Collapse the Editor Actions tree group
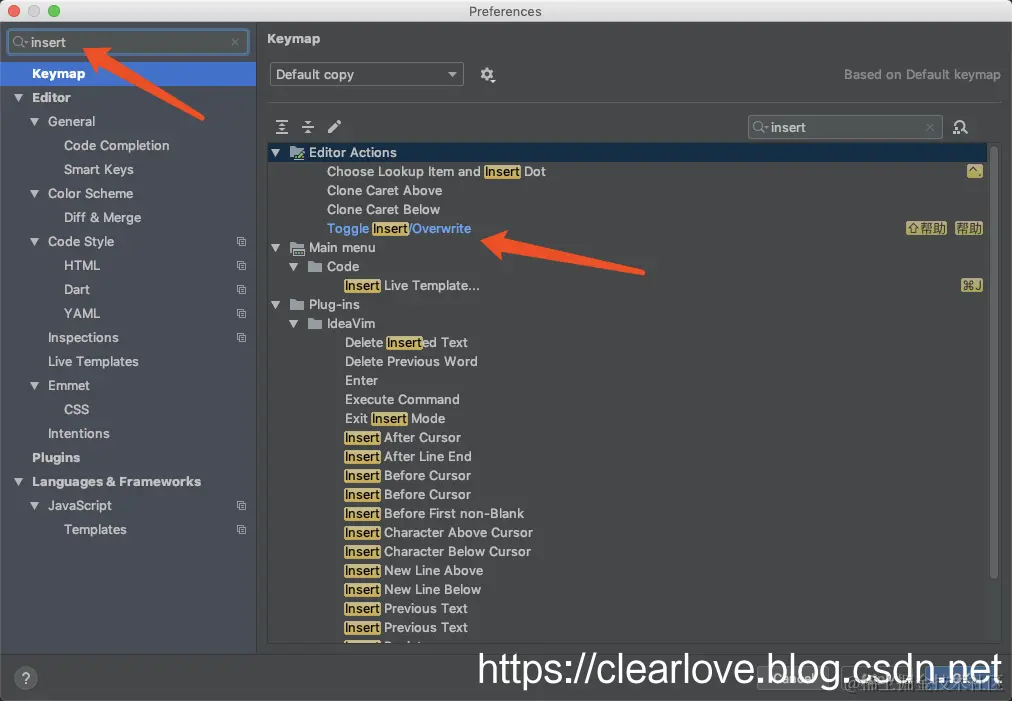Screen dimensions: 1012x701 point(276,153)
